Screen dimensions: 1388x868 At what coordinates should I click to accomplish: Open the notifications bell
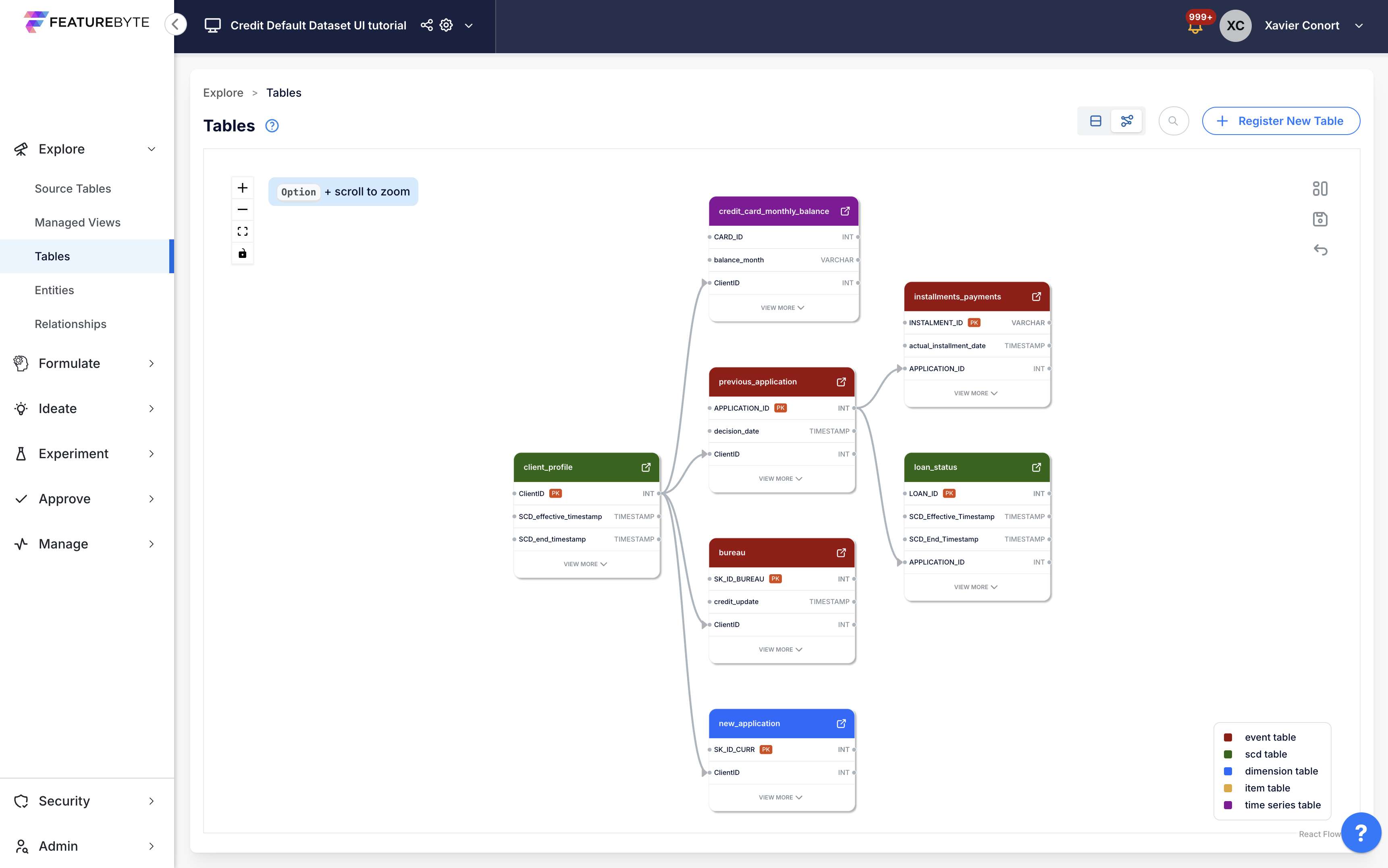[1195, 27]
